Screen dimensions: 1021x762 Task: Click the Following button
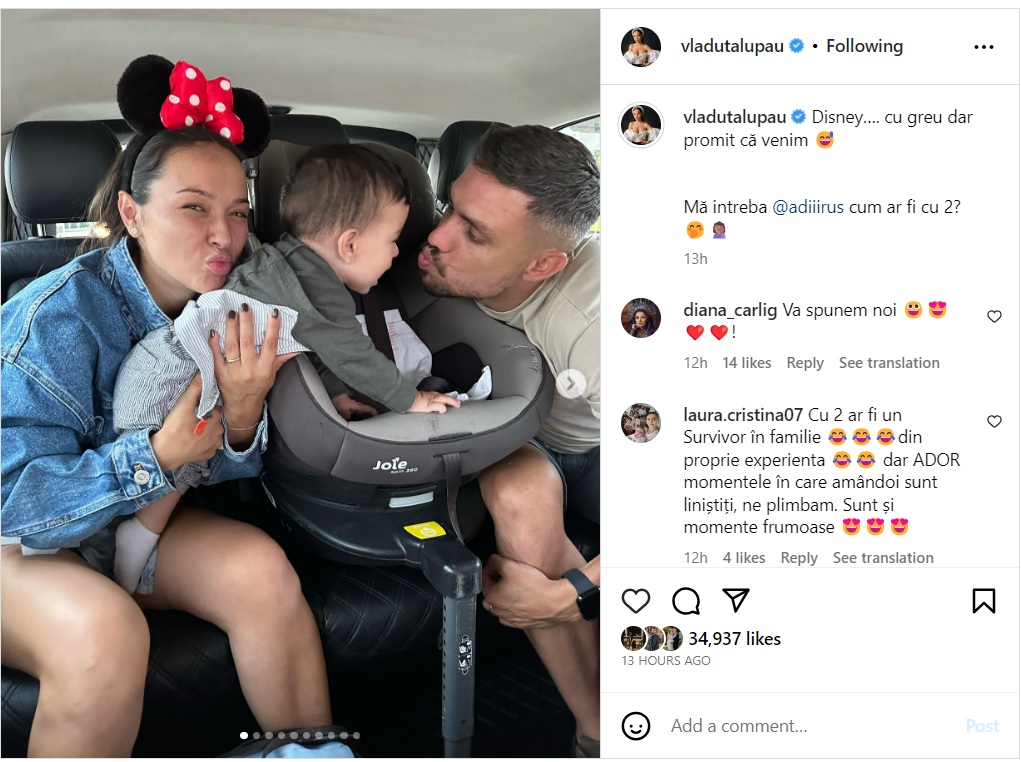(x=864, y=46)
